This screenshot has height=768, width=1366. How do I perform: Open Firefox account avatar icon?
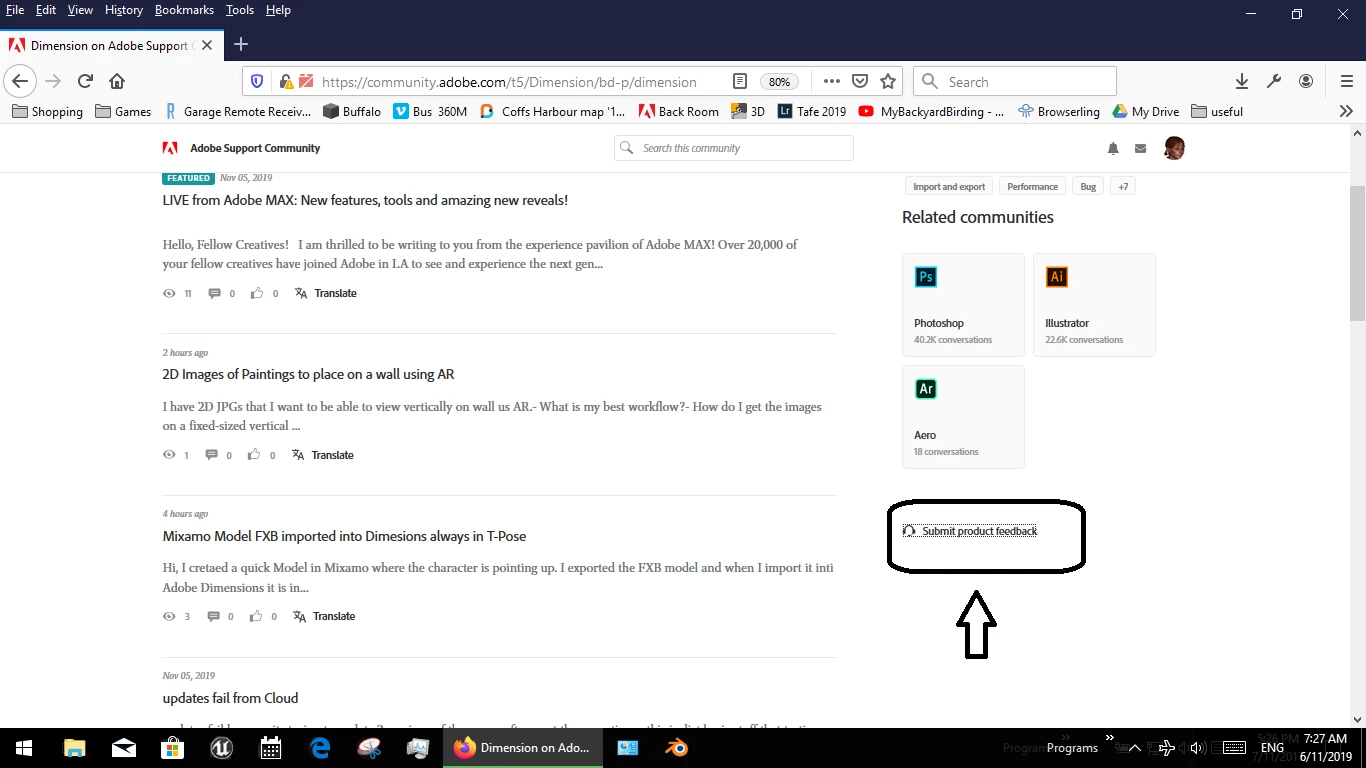(x=1306, y=82)
